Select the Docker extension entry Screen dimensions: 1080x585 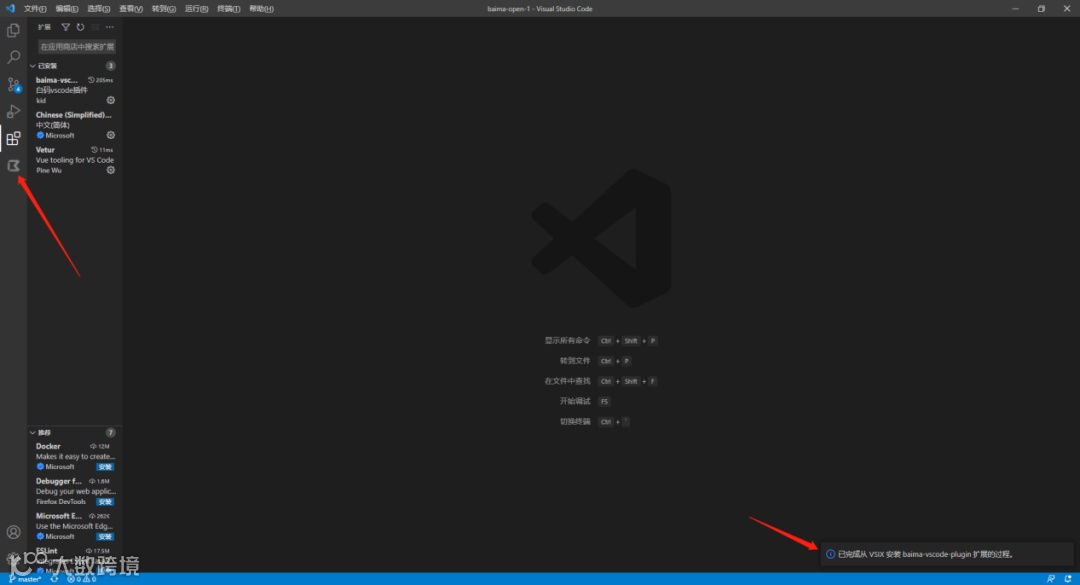click(75, 457)
